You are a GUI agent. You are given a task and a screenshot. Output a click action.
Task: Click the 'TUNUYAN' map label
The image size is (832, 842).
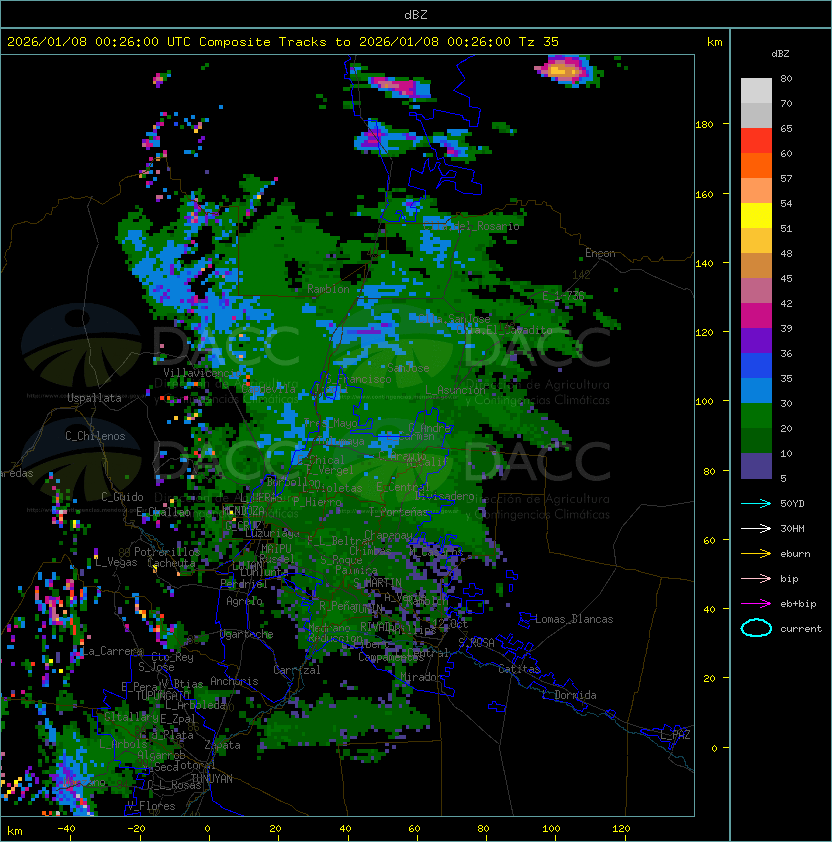point(212,779)
